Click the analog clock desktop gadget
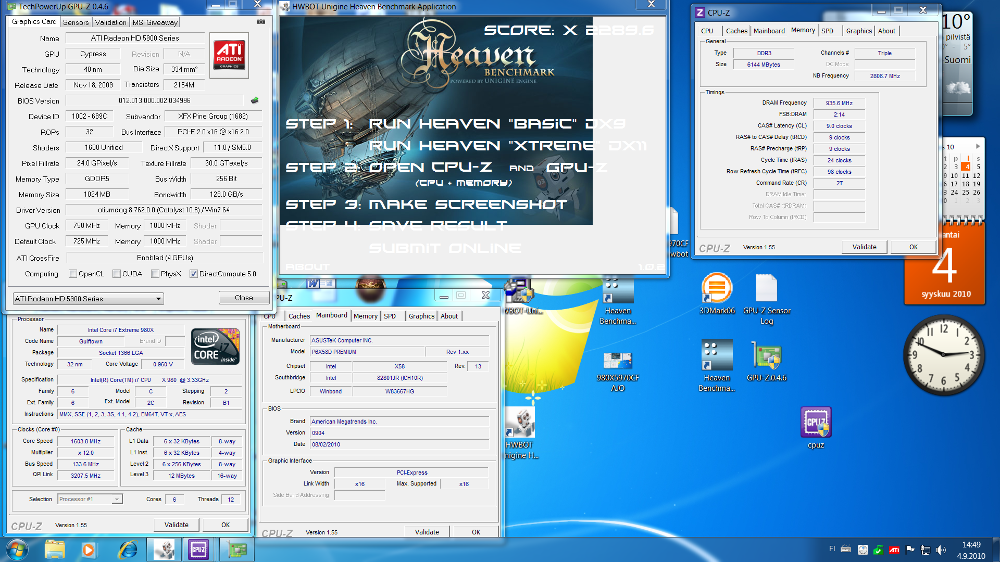Image resolution: width=1000 pixels, height=562 pixels. pos(943,354)
